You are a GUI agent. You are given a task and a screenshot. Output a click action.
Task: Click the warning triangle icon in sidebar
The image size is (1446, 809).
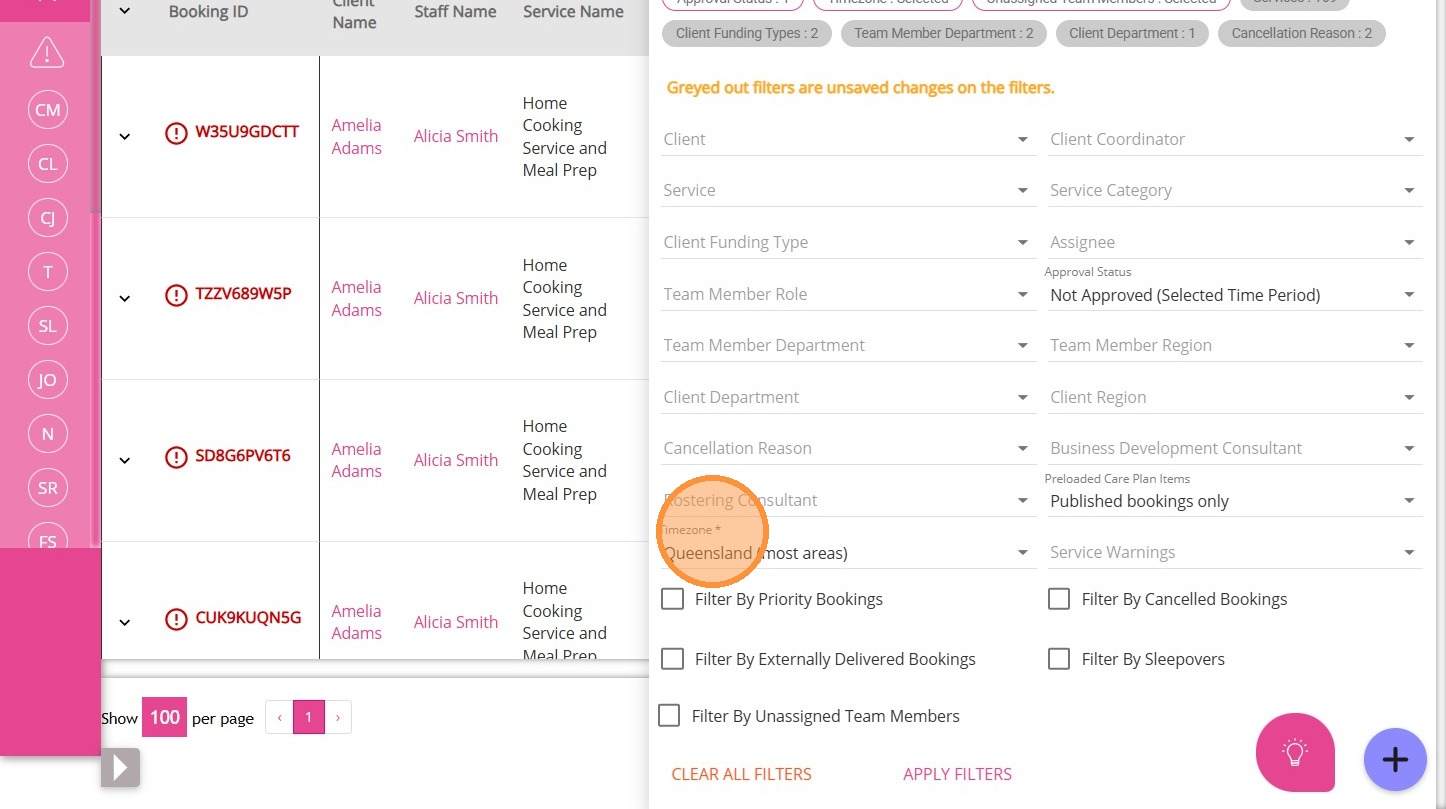[47, 53]
